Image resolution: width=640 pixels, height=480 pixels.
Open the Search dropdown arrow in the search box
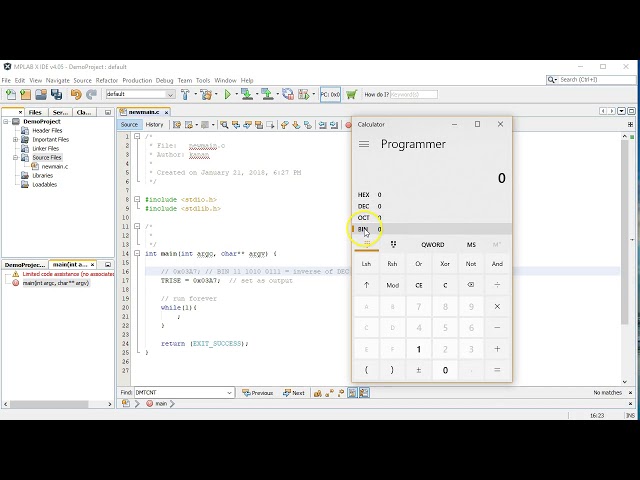point(556,80)
